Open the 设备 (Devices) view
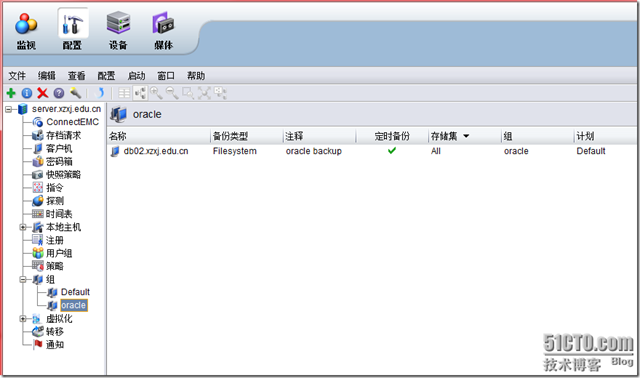 coord(118,32)
